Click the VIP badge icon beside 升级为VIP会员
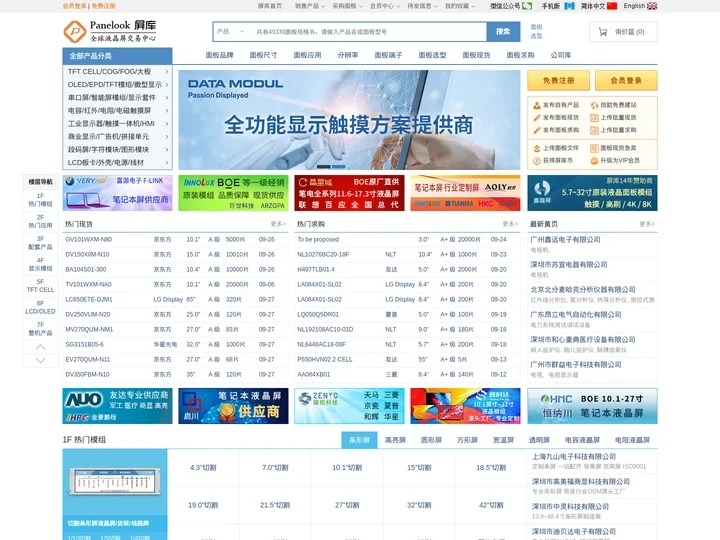720x540 pixels. click(594, 161)
